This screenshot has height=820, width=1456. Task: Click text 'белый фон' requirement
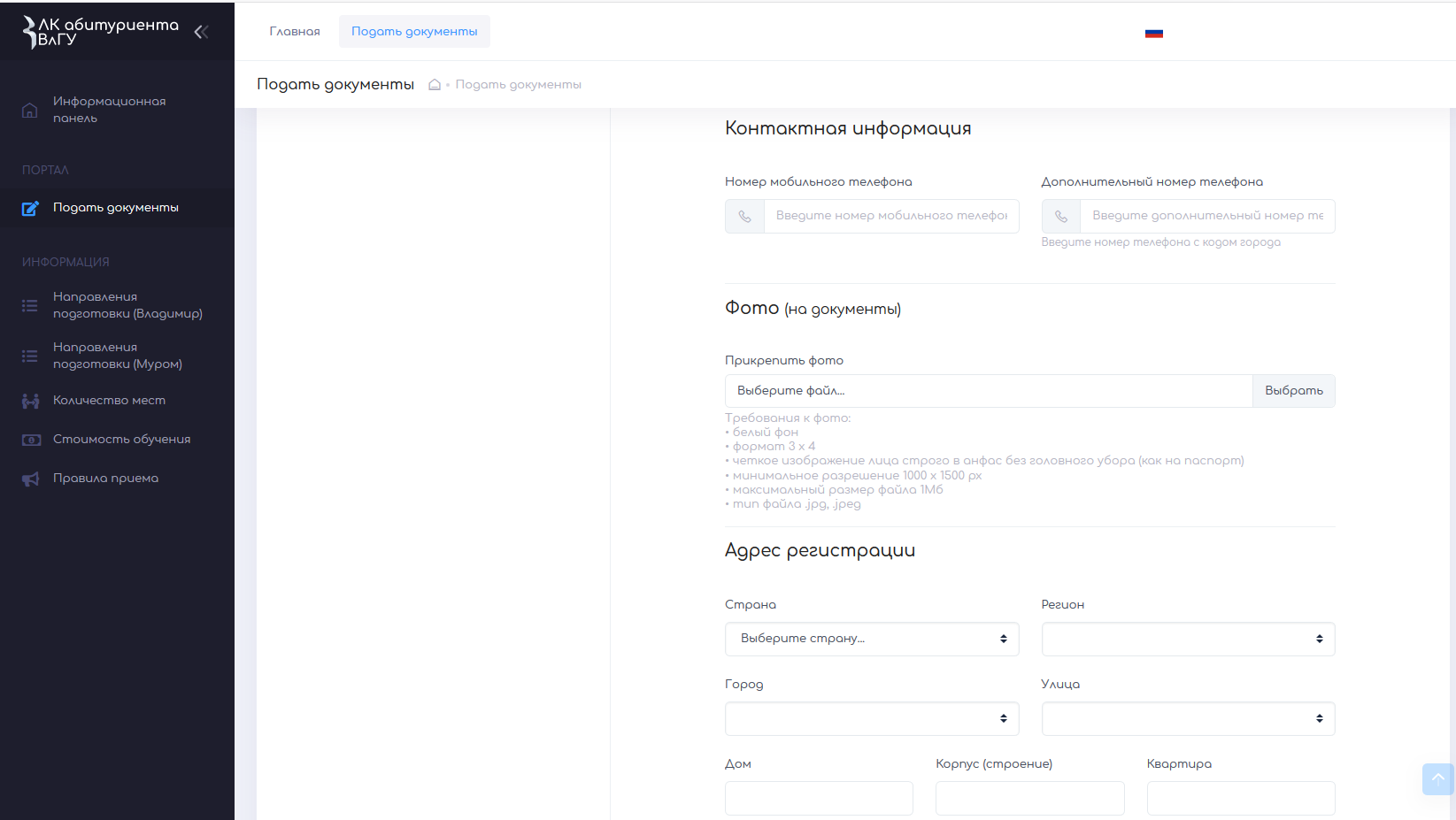765,433
